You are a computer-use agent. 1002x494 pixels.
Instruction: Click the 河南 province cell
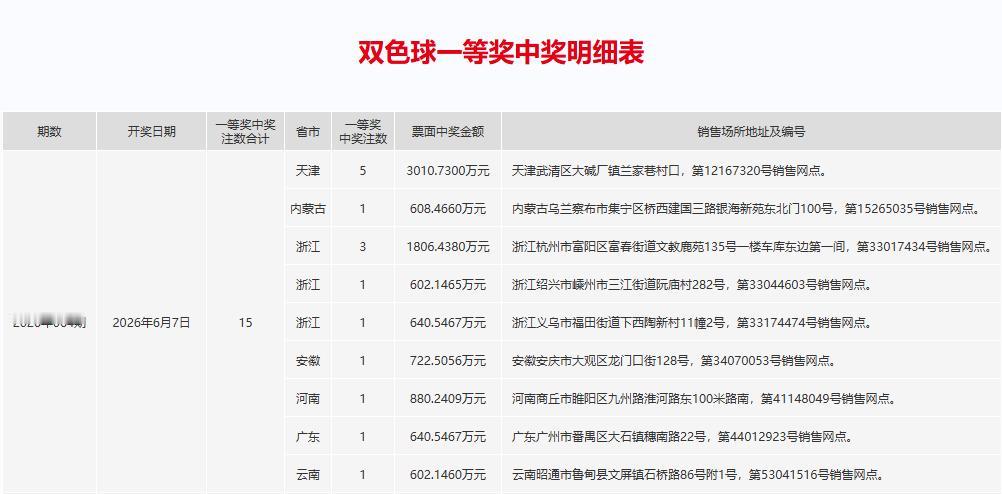tap(308, 399)
